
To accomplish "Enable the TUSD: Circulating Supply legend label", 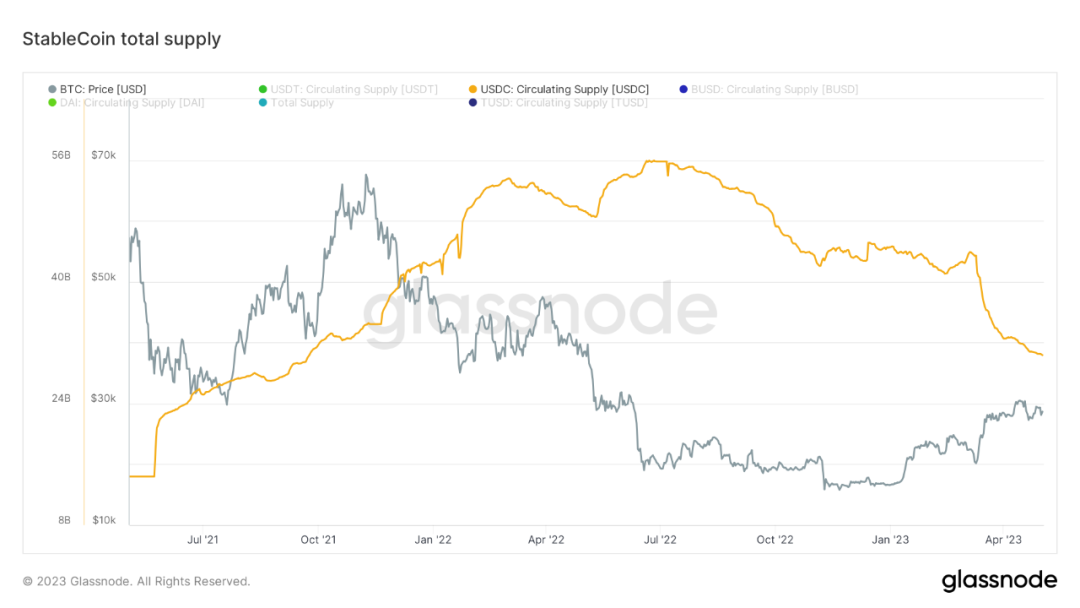I will point(564,103).
